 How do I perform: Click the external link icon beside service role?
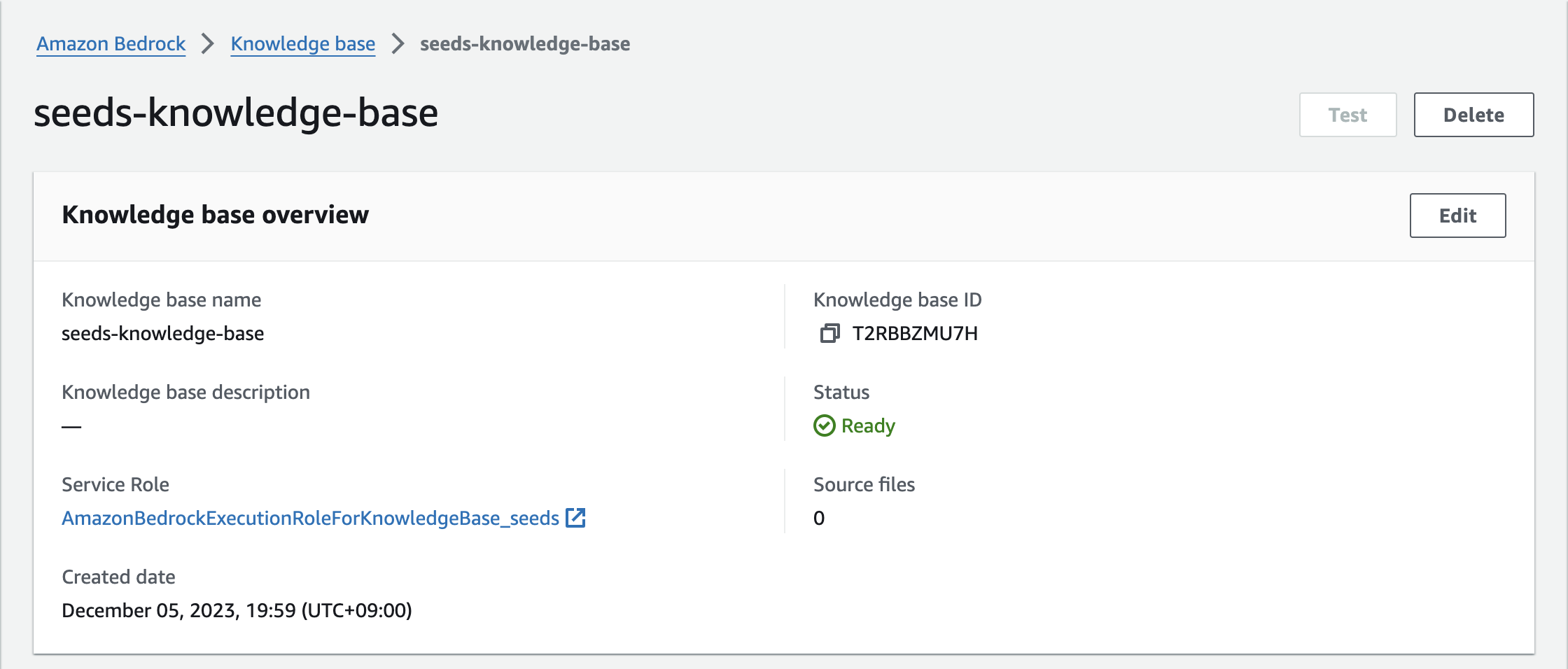click(575, 518)
